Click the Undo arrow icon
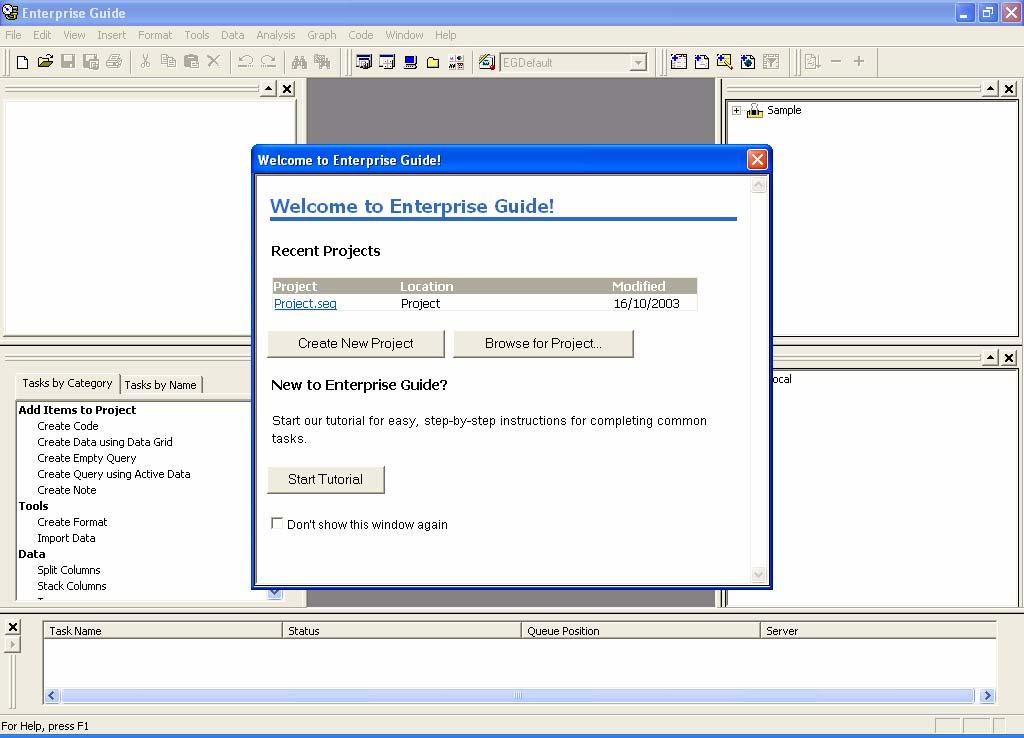Viewport: 1024px width, 738px height. click(246, 62)
